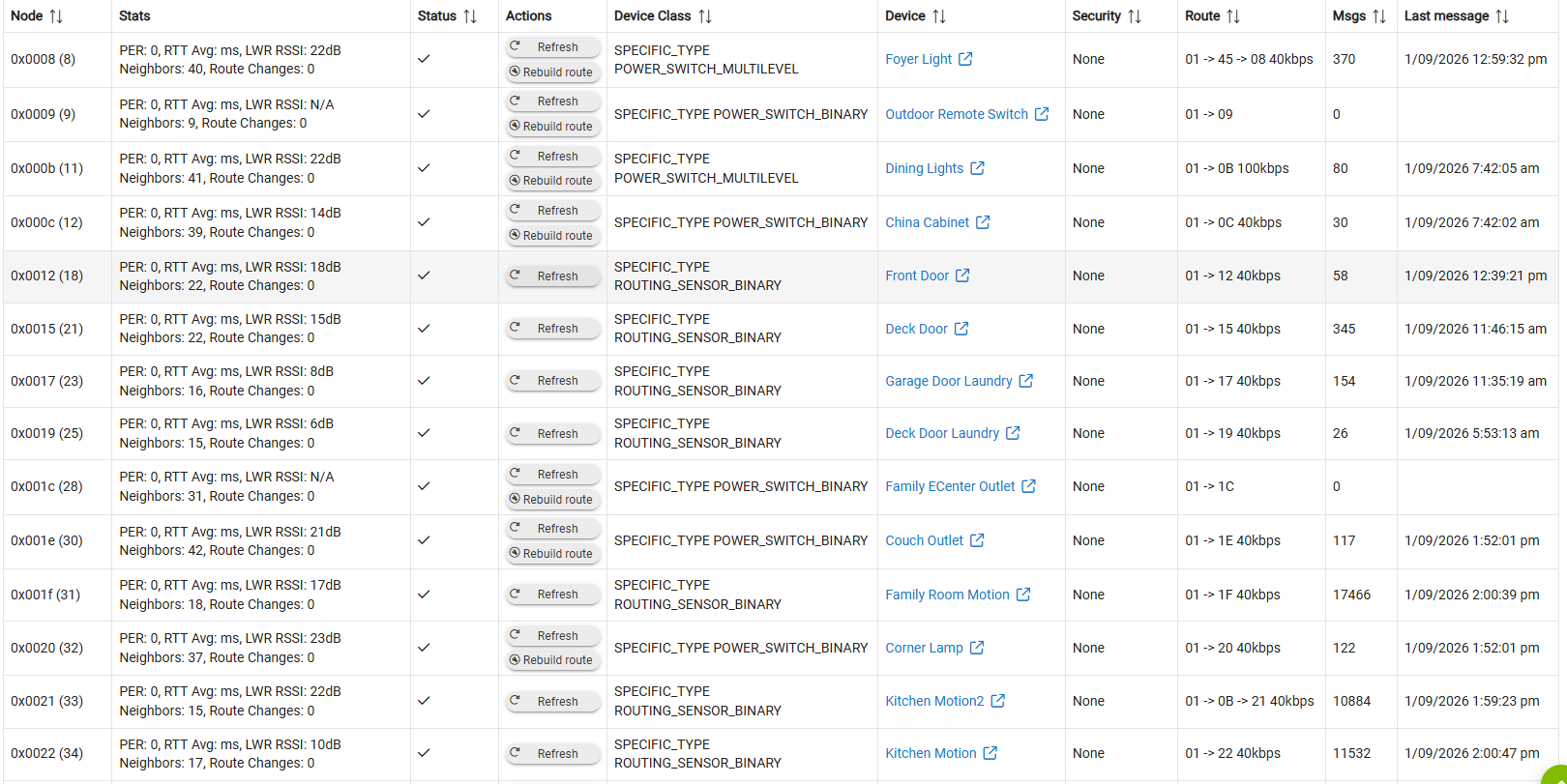Image resolution: width=1567 pixels, height=784 pixels.
Task: Rebuild route for Family ECenter Outlet node
Action: click(x=553, y=500)
